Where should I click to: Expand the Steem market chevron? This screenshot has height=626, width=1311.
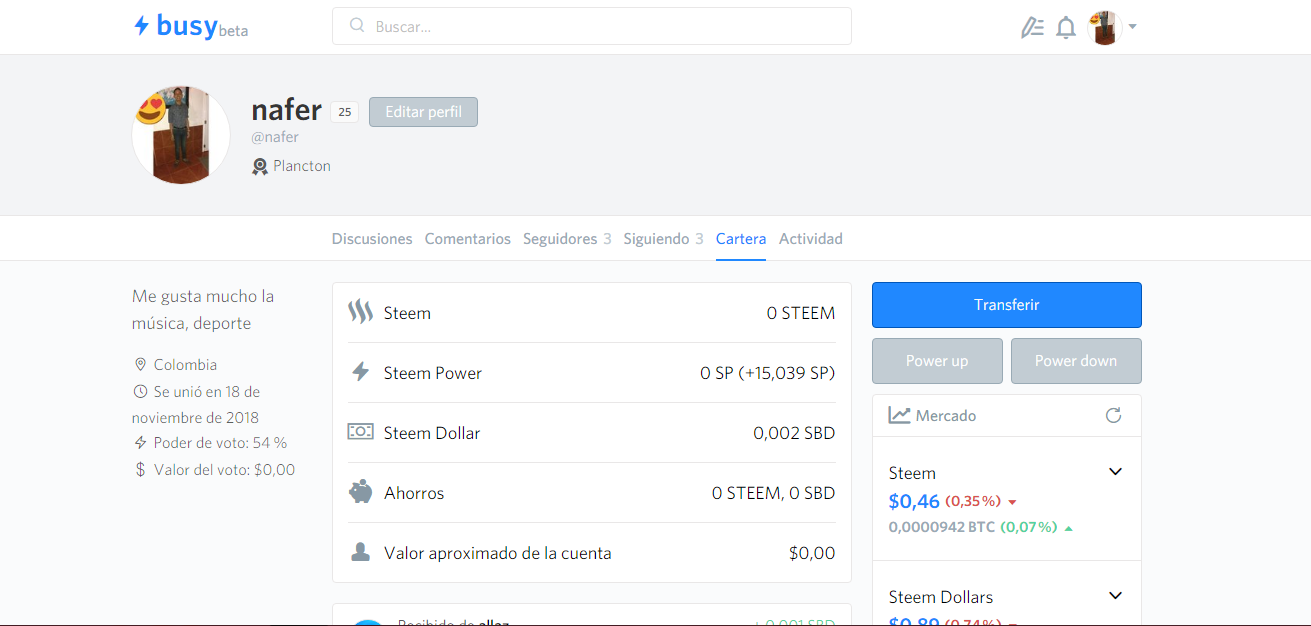point(1116,472)
